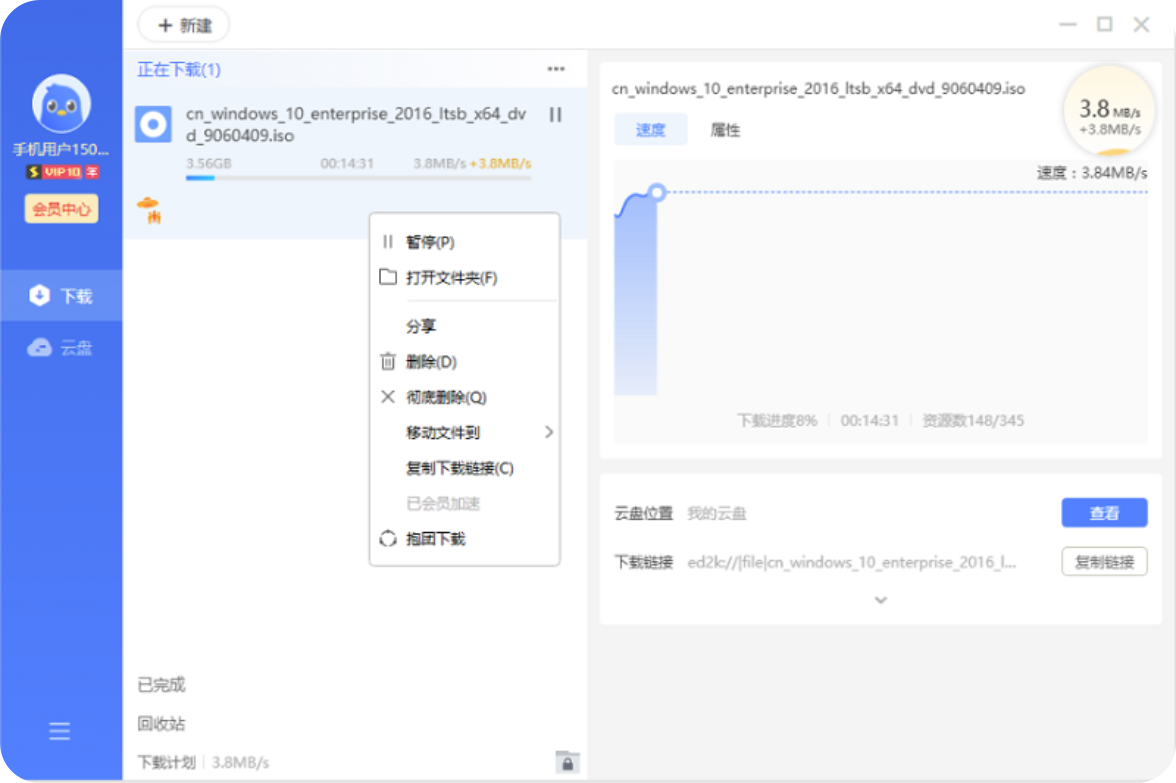Open the 下载计划 download plan
Viewport: 1176px width, 783px height.
[166, 763]
